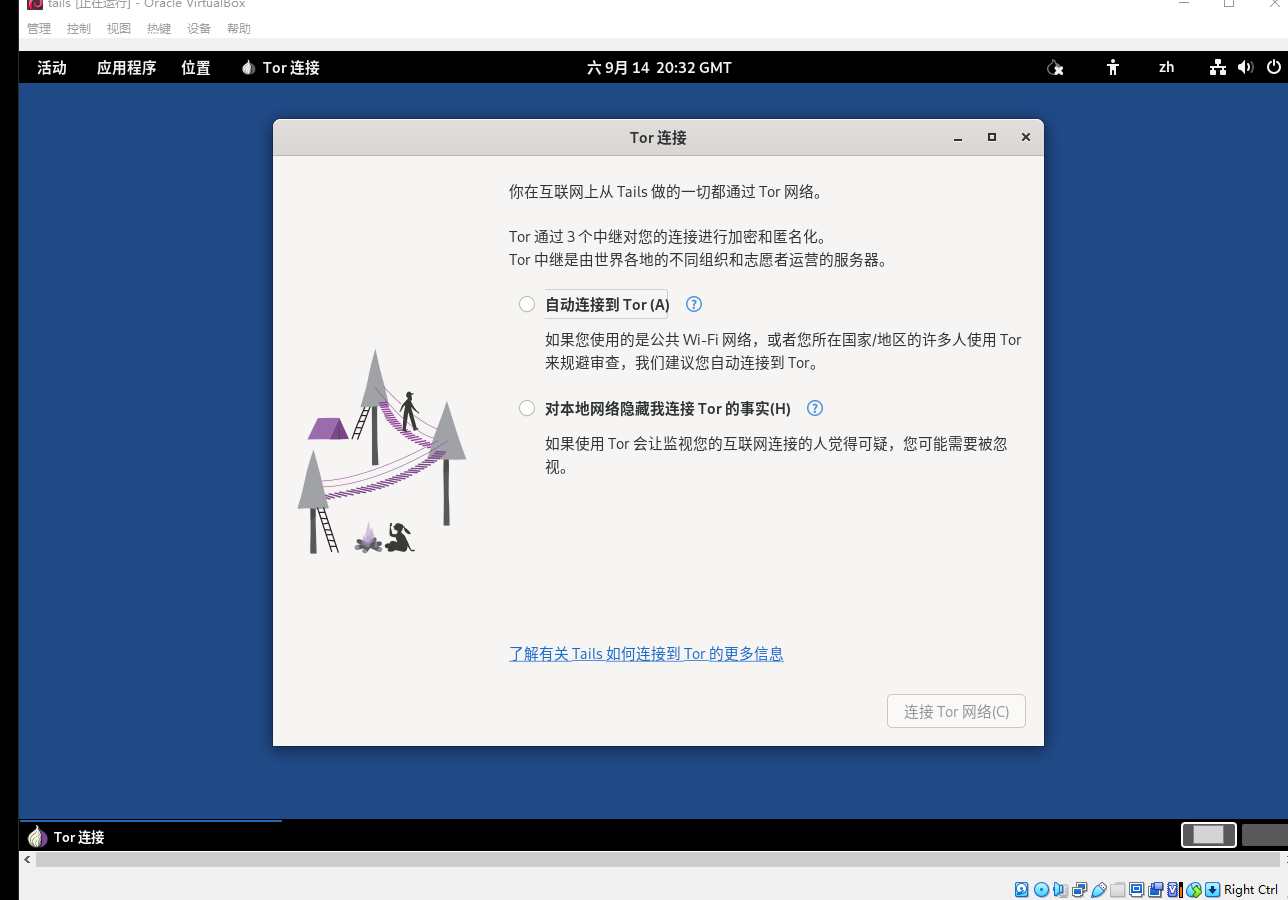Click the volume speaker icon in top bar
The width and height of the screenshot is (1288, 900).
[x=1245, y=68]
